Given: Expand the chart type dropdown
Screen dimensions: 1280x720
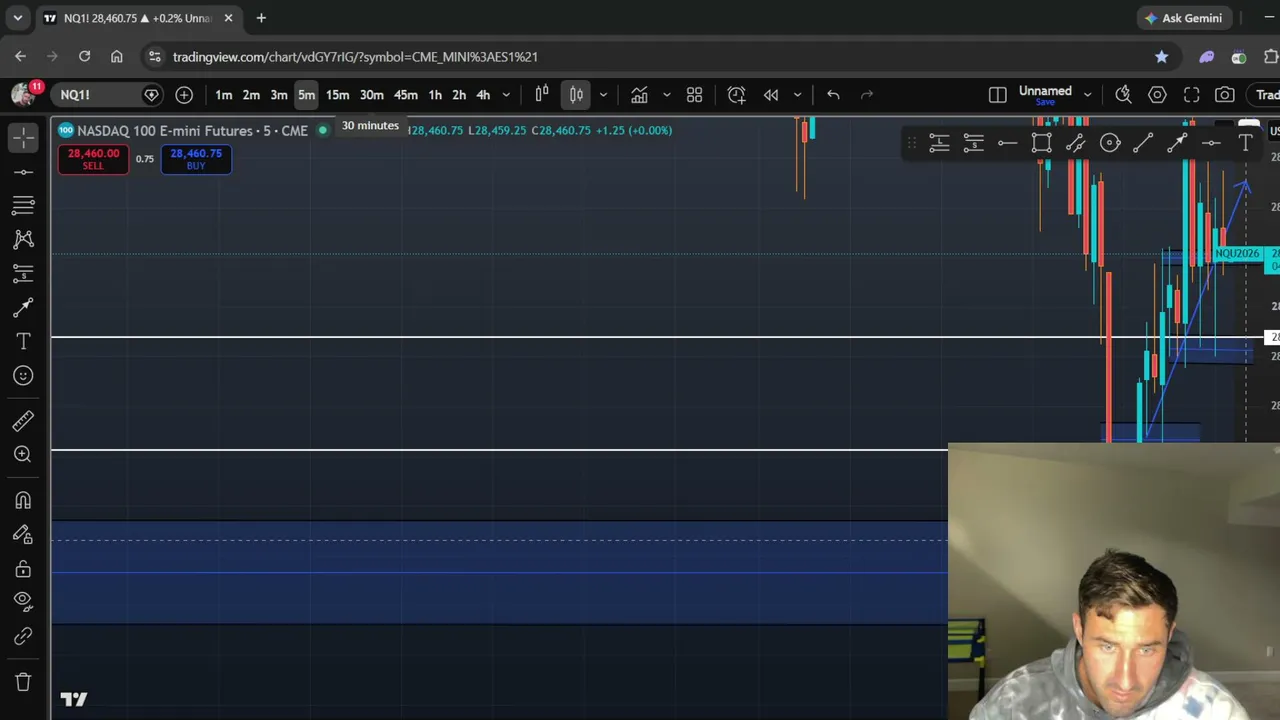Looking at the screenshot, I should [603, 95].
